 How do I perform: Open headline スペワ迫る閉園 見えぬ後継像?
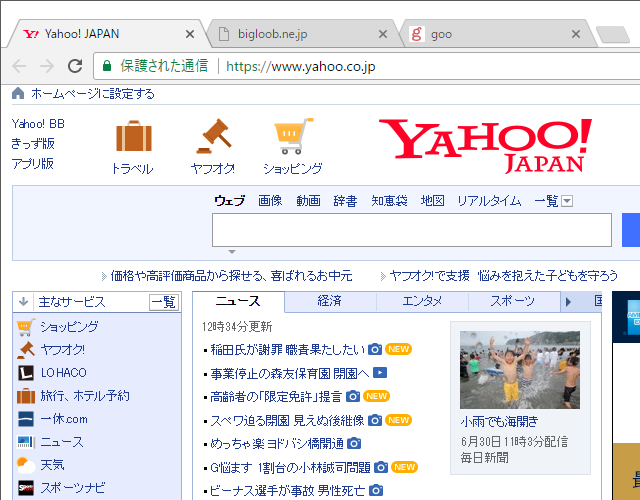[287, 420]
